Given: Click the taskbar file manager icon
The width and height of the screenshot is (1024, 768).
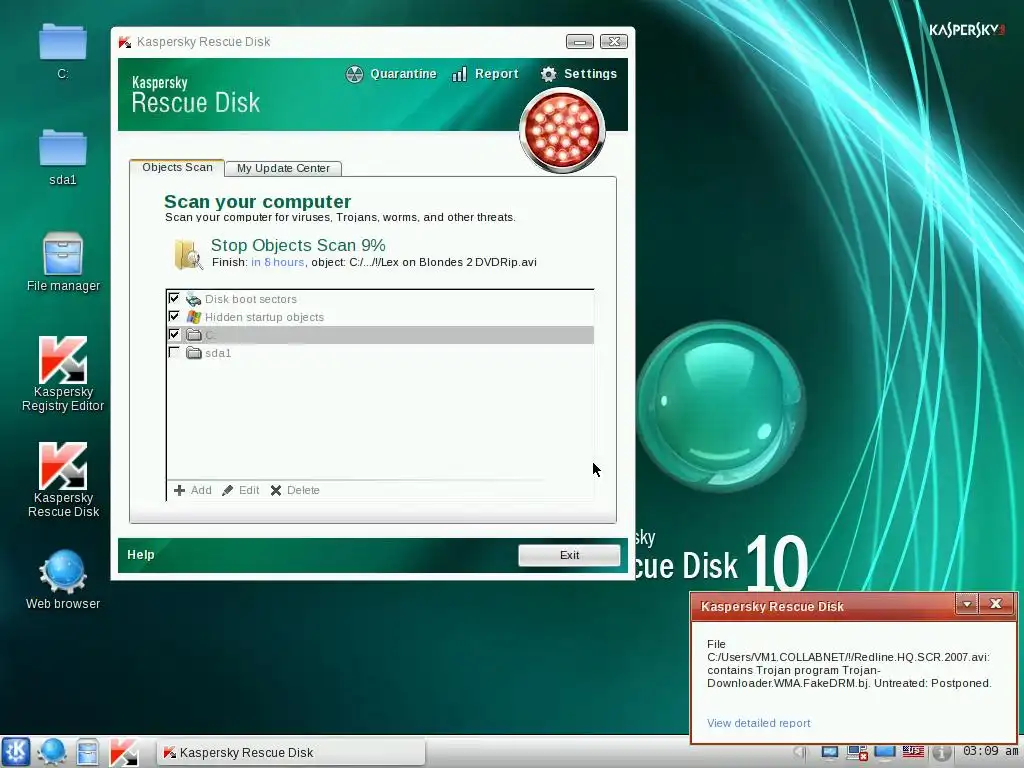Looking at the screenshot, I should 87,752.
